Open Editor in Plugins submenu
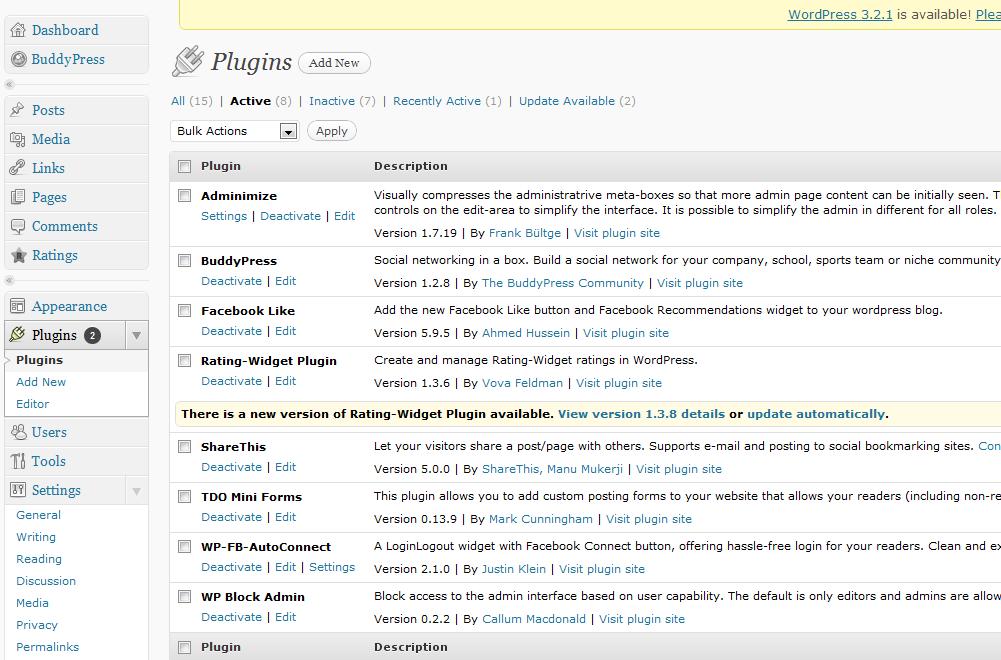This screenshot has height=660, width=1001. 33,404
